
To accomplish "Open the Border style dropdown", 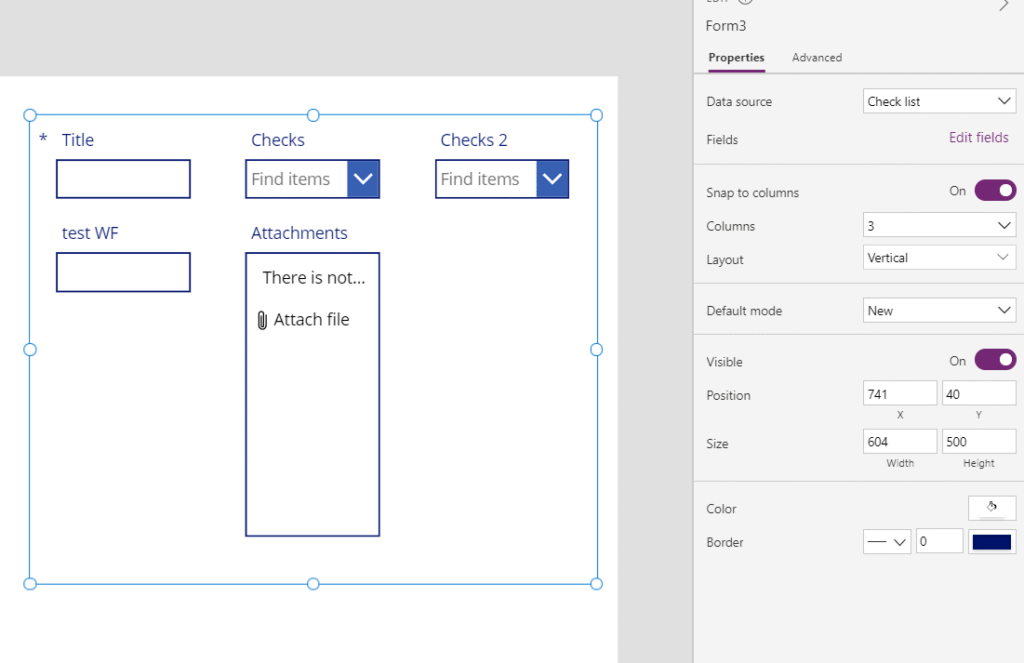I will click(887, 542).
